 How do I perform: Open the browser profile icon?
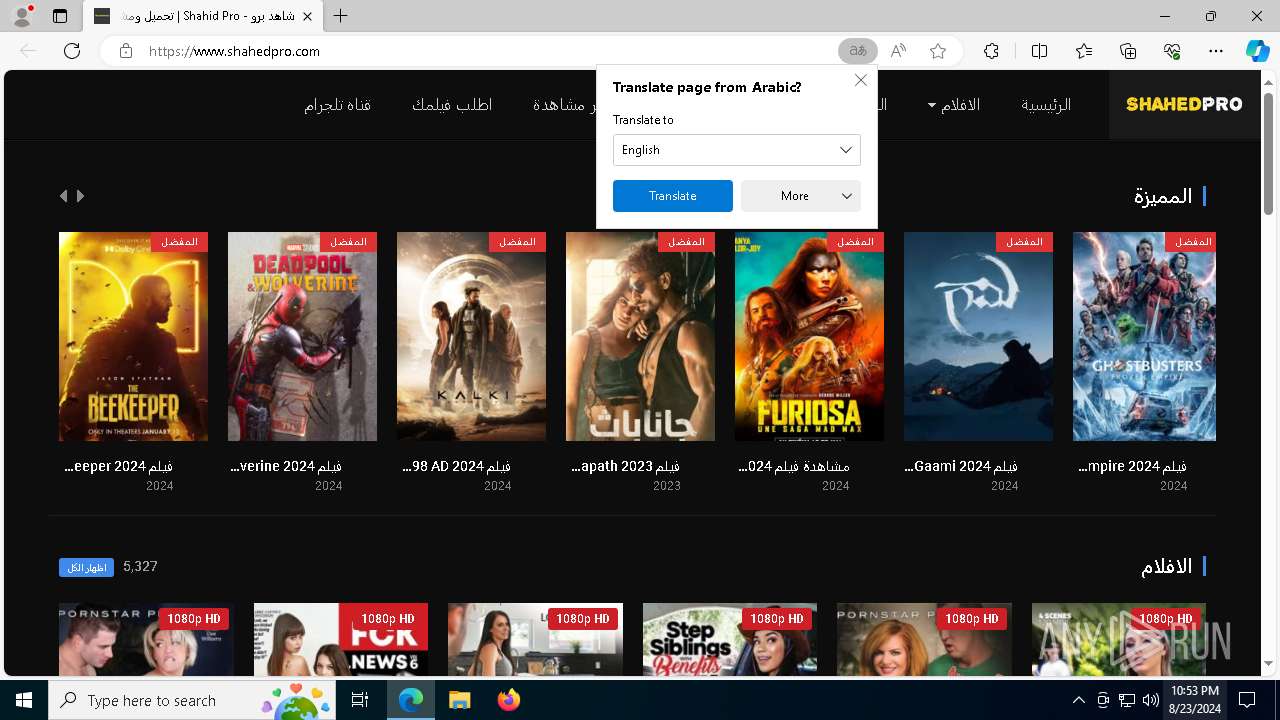point(22,16)
